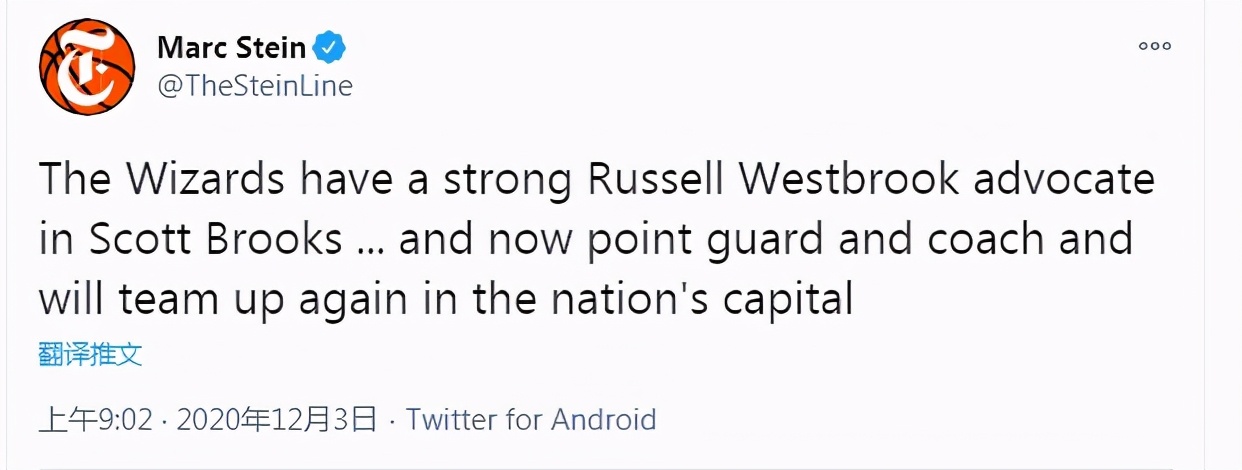Screen dimensions: 1242x470
Task: Open the @TheSteinLine handle link
Action: click(255, 86)
